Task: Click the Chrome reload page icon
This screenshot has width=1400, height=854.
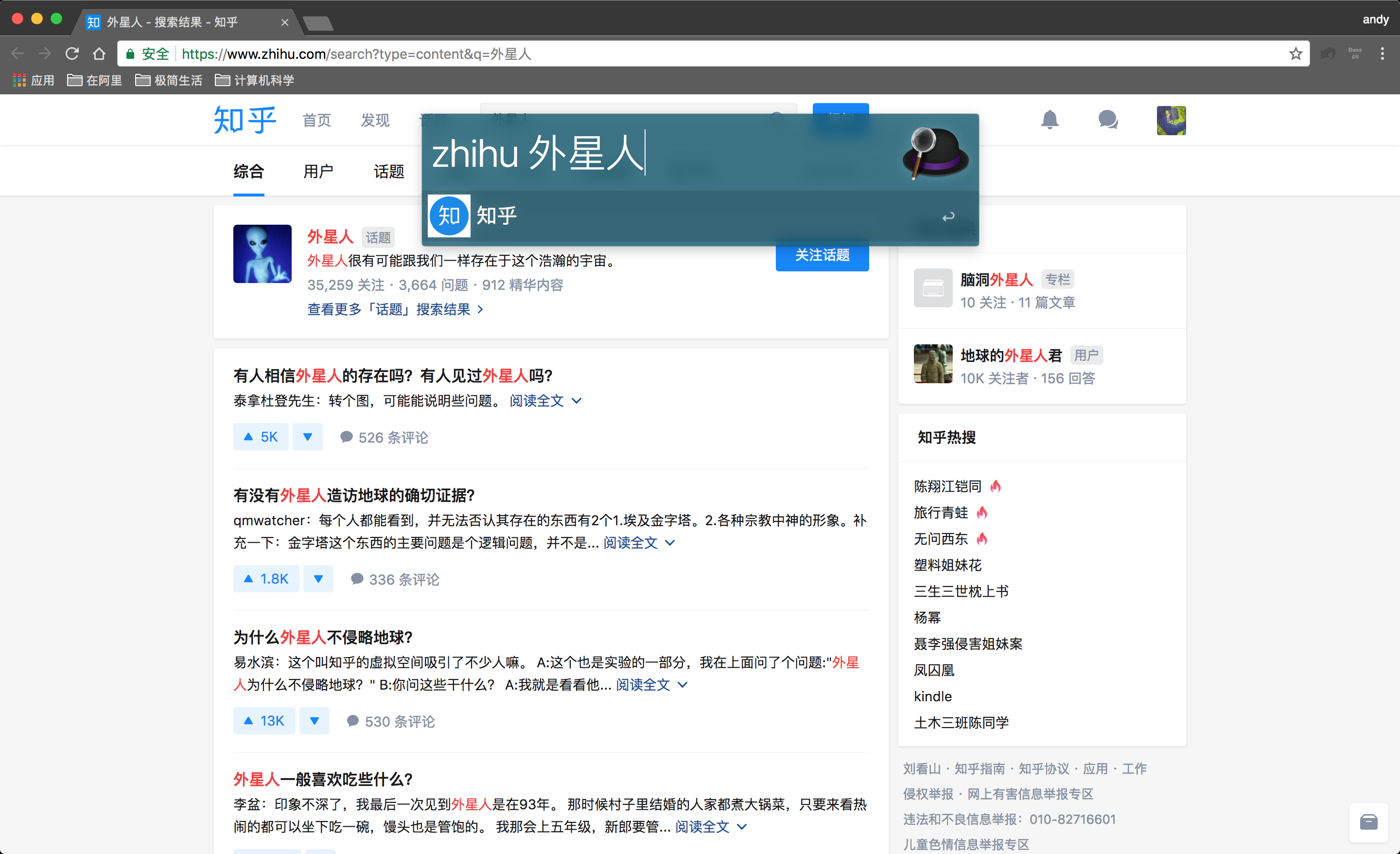Action: [x=72, y=54]
